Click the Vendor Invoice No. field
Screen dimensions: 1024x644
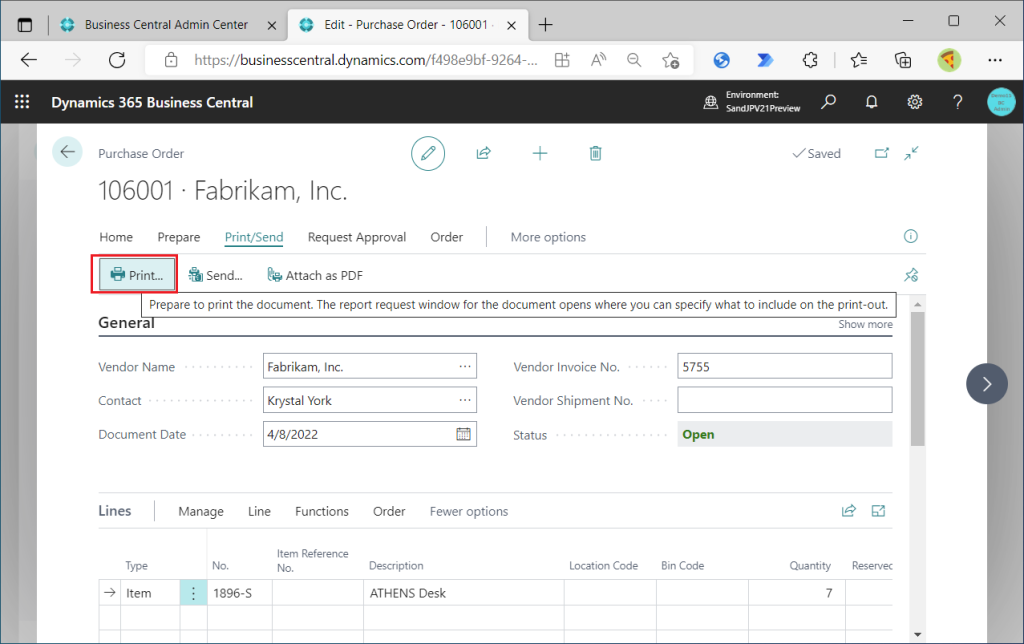pos(784,366)
